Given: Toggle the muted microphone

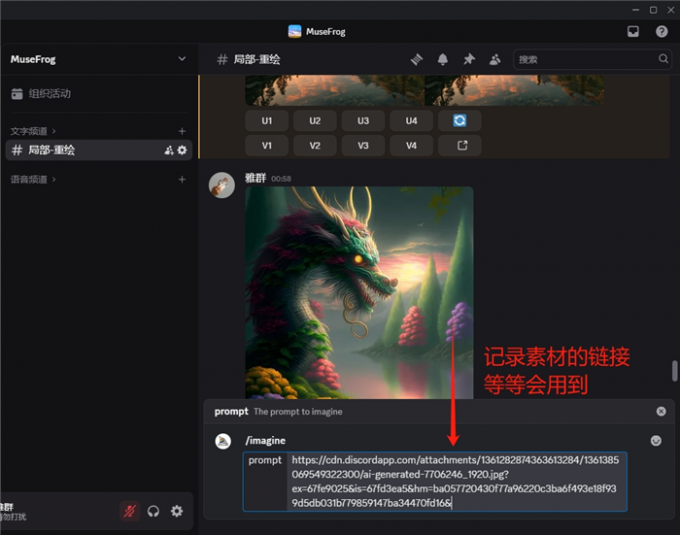Looking at the screenshot, I should tap(129, 511).
